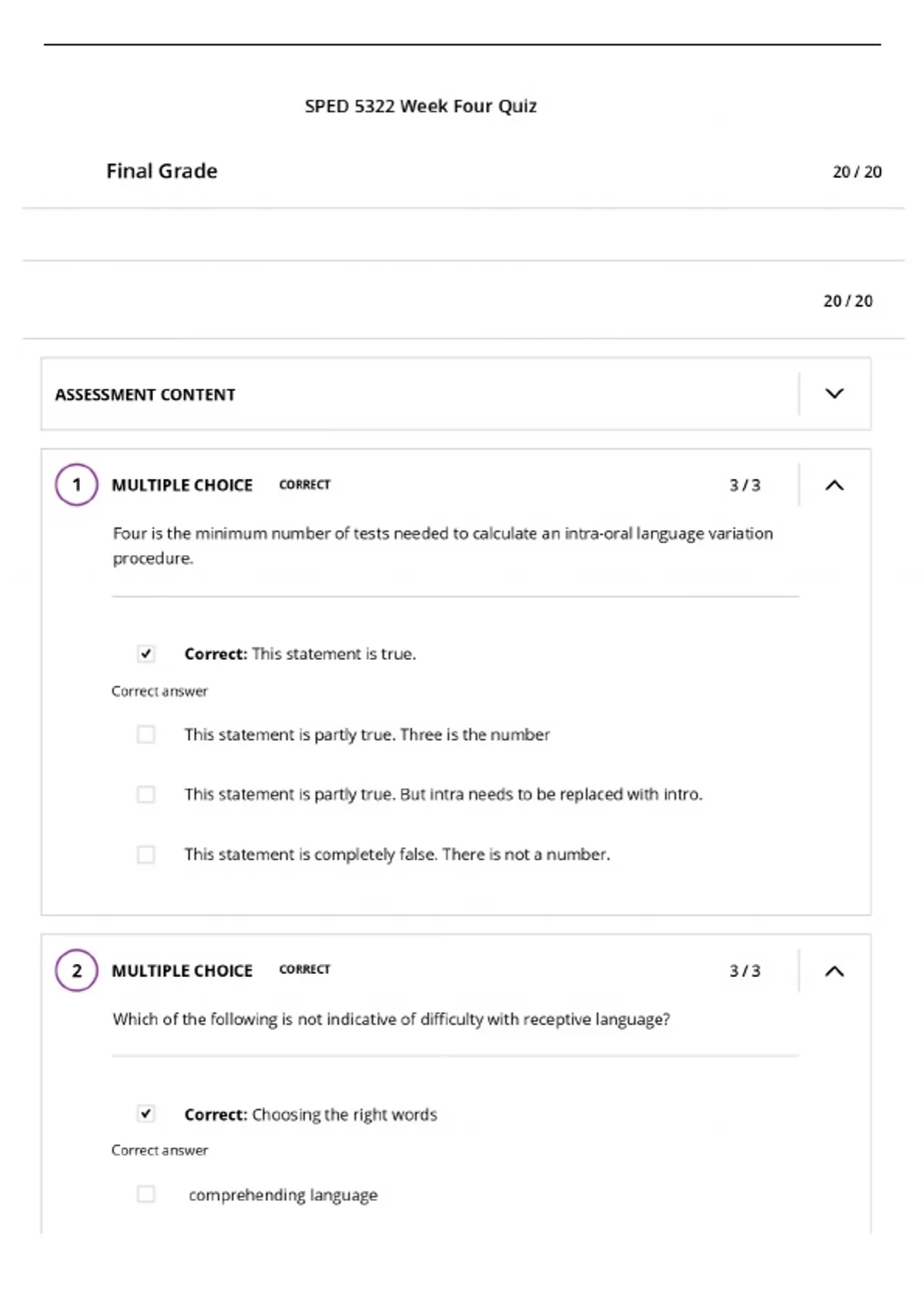Viewport: 924px width, 1309px height.
Task: Click the Final Grade heading
Action: 162,171
